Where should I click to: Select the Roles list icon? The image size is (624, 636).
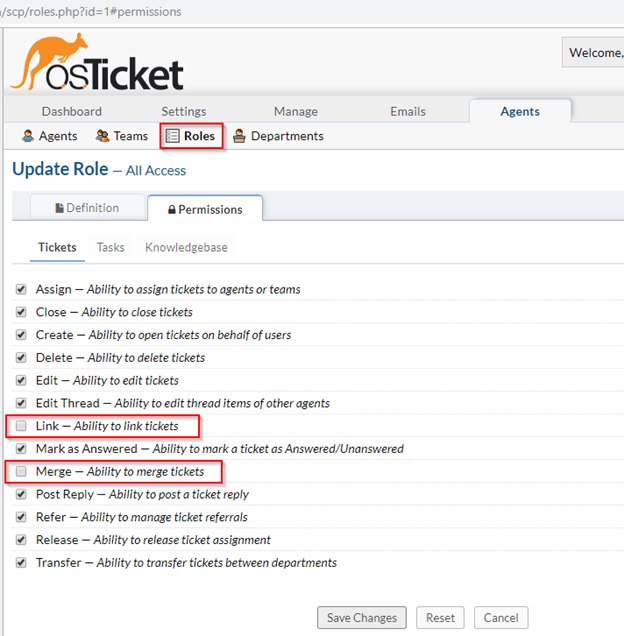click(173, 136)
